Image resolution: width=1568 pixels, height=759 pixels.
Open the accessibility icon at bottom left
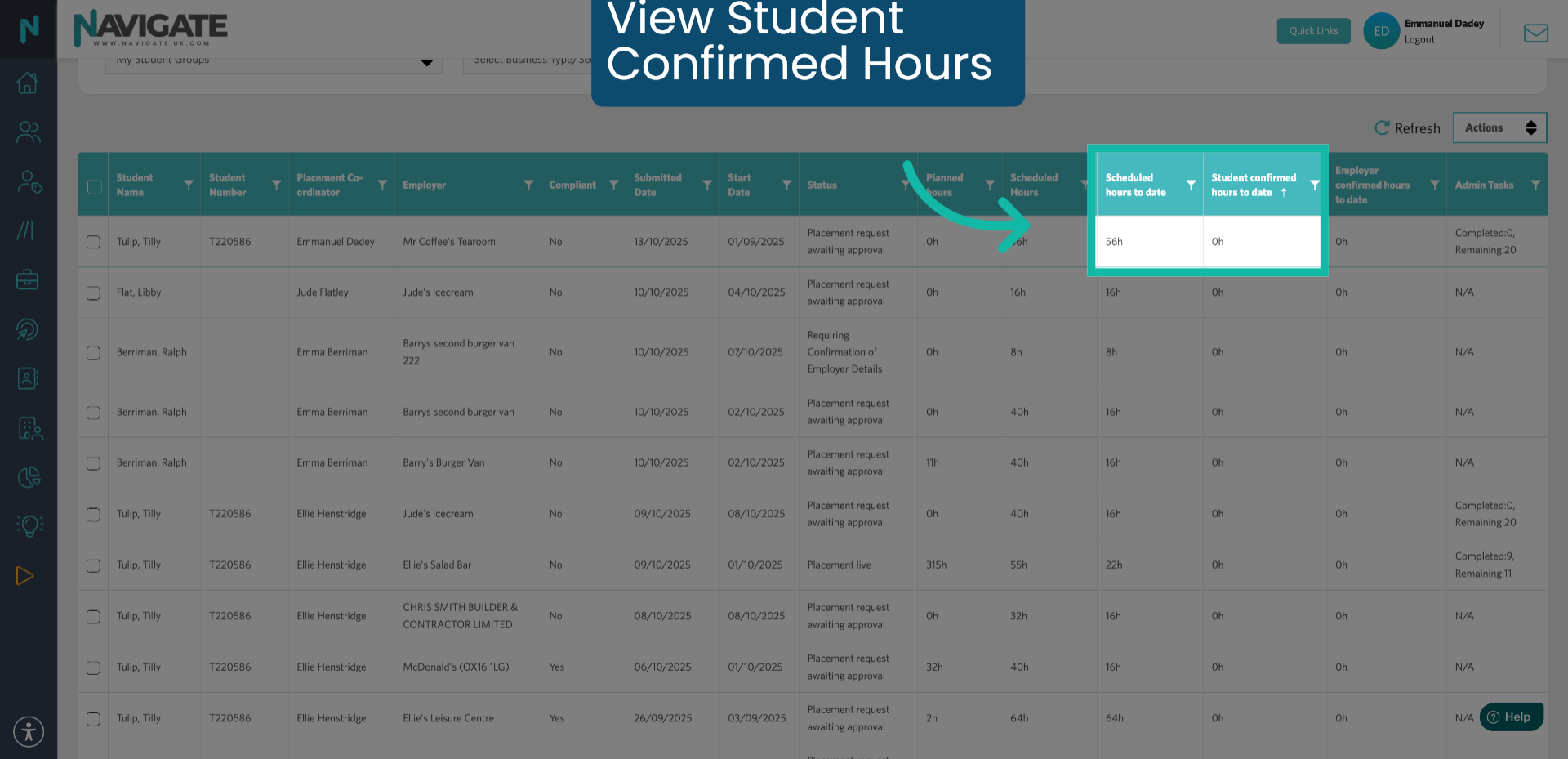click(x=29, y=731)
